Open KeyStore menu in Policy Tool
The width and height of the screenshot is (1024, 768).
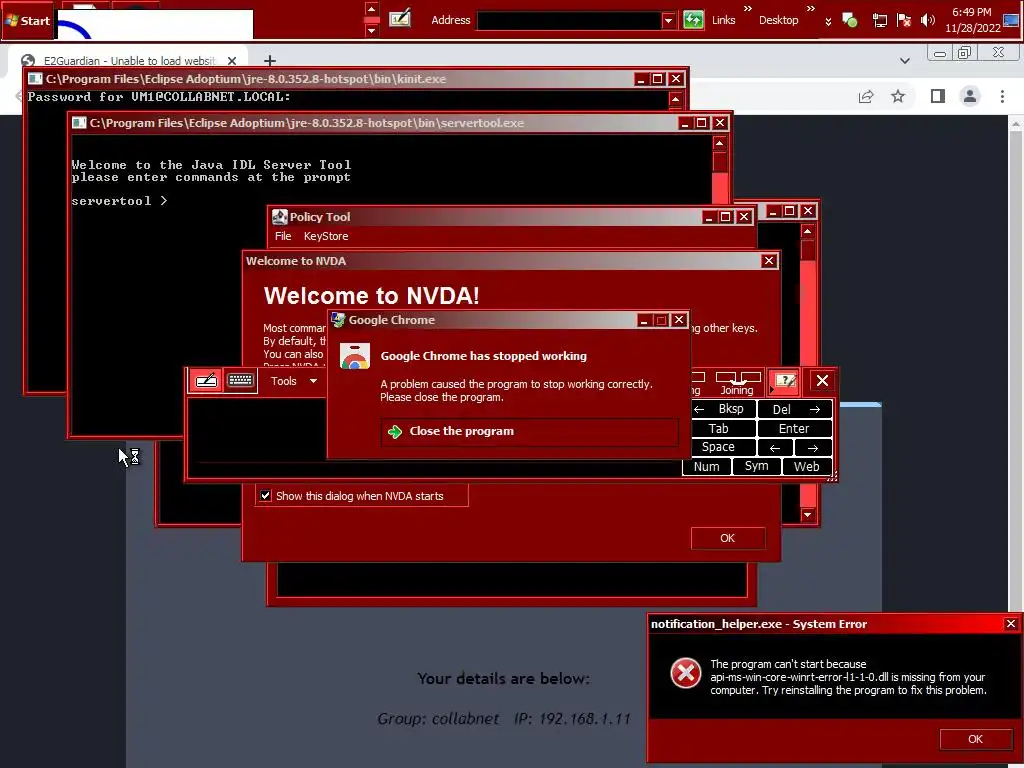coord(326,236)
